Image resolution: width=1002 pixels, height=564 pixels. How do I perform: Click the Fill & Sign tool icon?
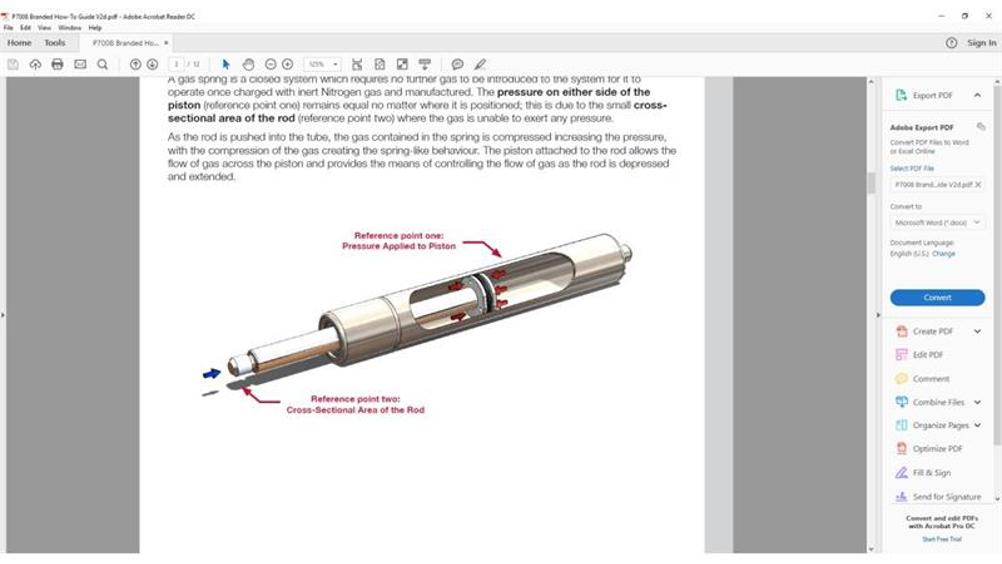coord(902,473)
